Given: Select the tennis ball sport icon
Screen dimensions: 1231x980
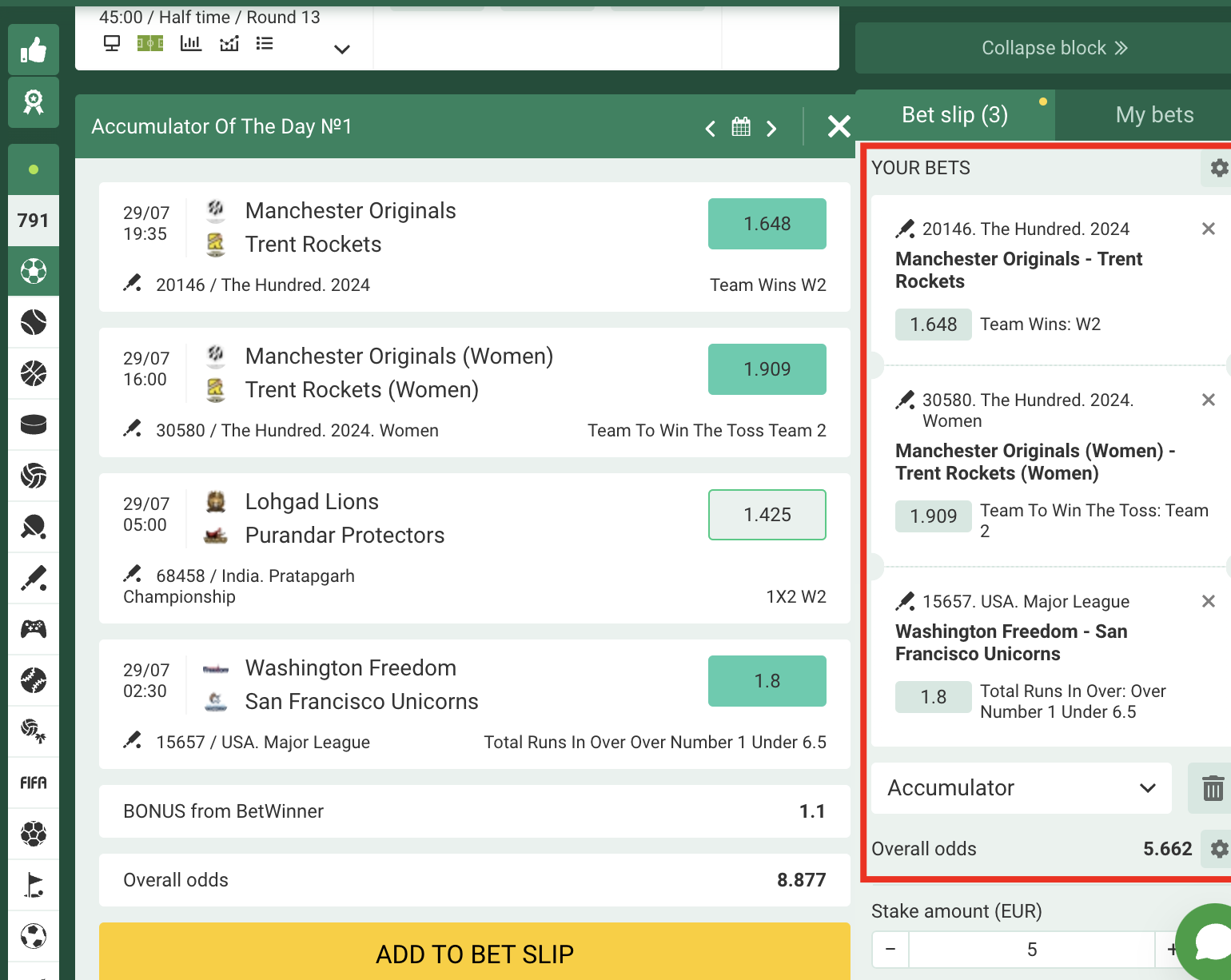Looking at the screenshot, I should click(34, 323).
